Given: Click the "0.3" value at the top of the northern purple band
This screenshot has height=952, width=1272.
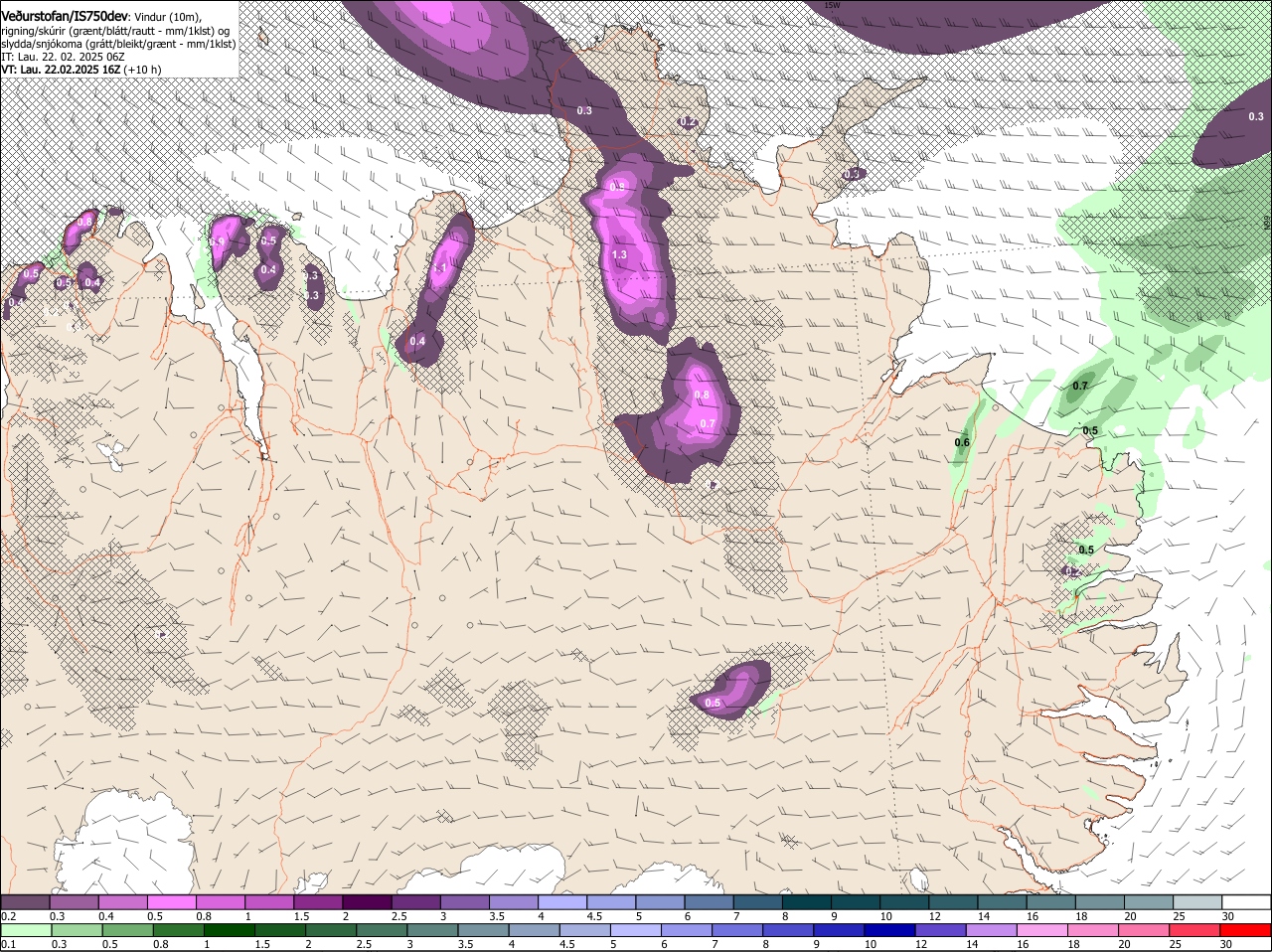Looking at the screenshot, I should pos(584,110).
